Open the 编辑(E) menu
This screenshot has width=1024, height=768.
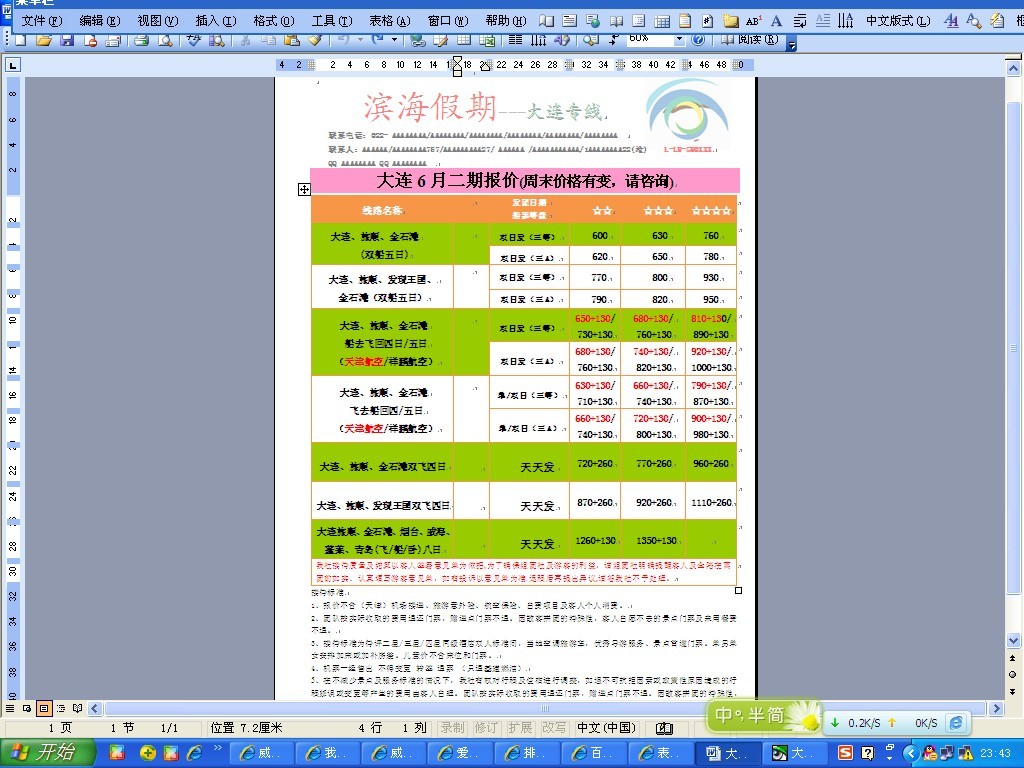(100, 21)
